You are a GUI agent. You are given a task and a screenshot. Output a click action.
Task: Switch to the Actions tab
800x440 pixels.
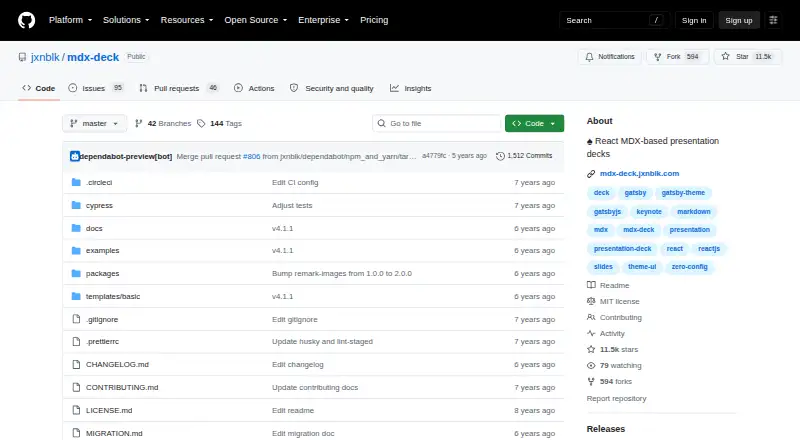point(254,88)
